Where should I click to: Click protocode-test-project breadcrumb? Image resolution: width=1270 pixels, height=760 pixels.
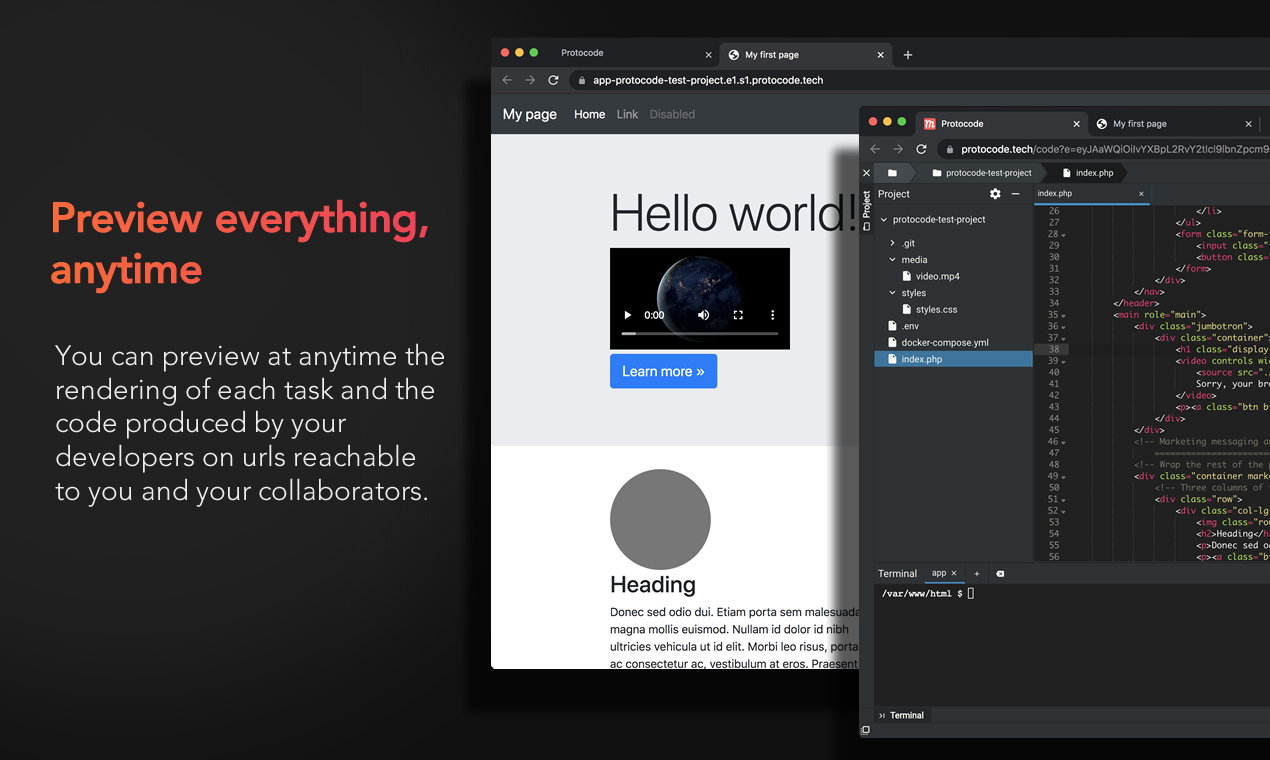tap(981, 173)
